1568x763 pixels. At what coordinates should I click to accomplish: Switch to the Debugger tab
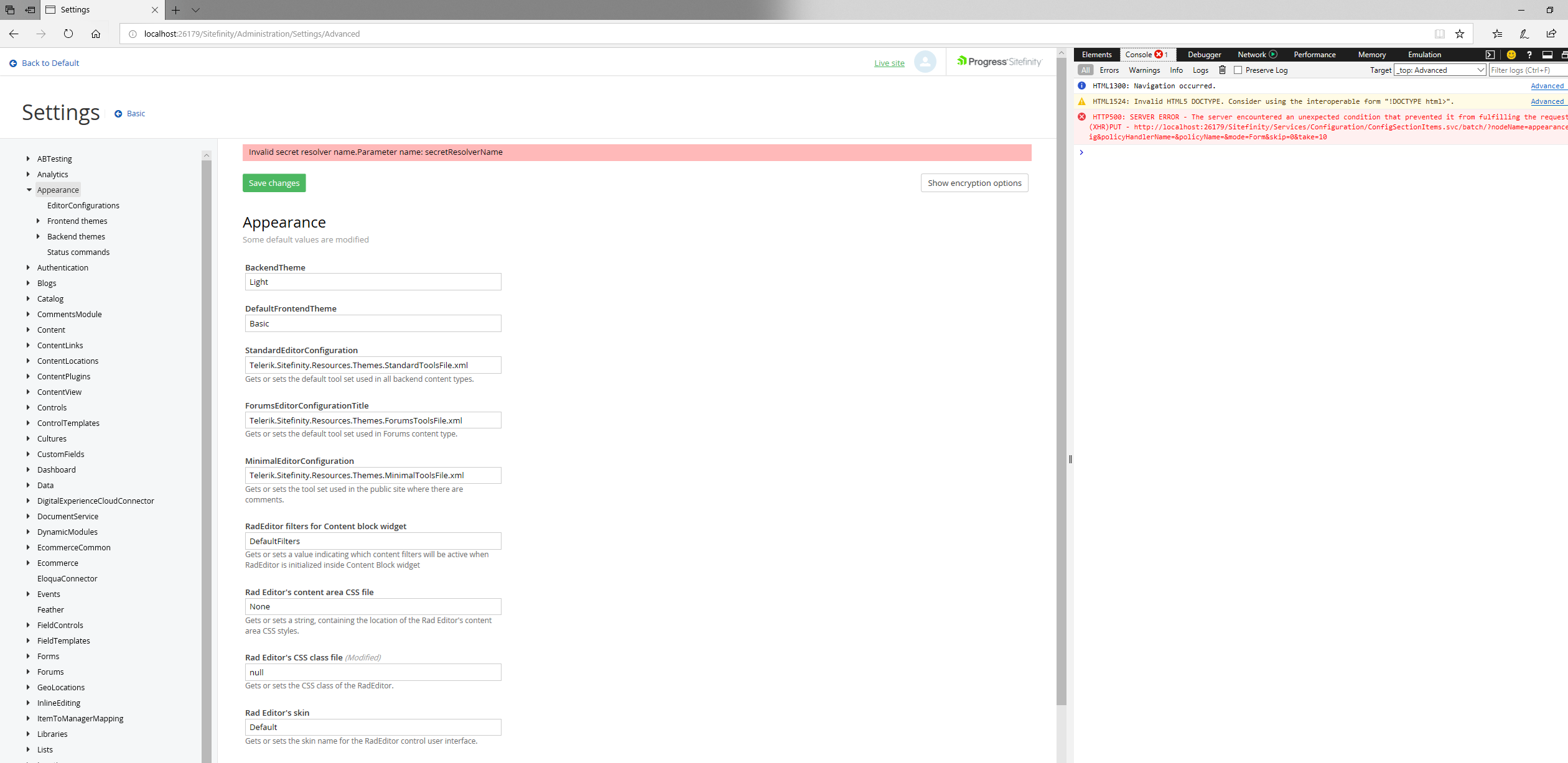[x=1204, y=55]
